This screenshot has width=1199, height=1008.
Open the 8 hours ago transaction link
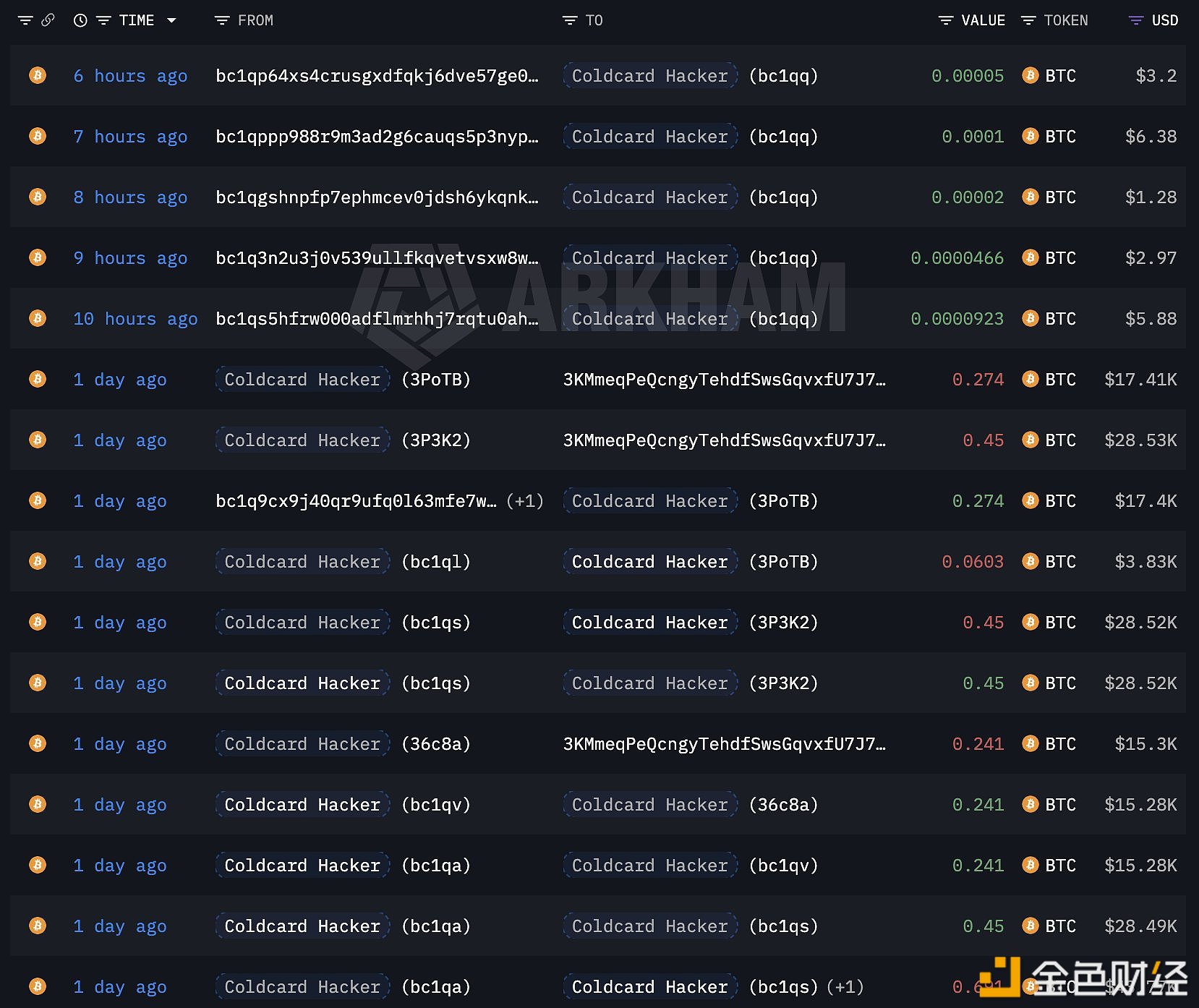[130, 197]
